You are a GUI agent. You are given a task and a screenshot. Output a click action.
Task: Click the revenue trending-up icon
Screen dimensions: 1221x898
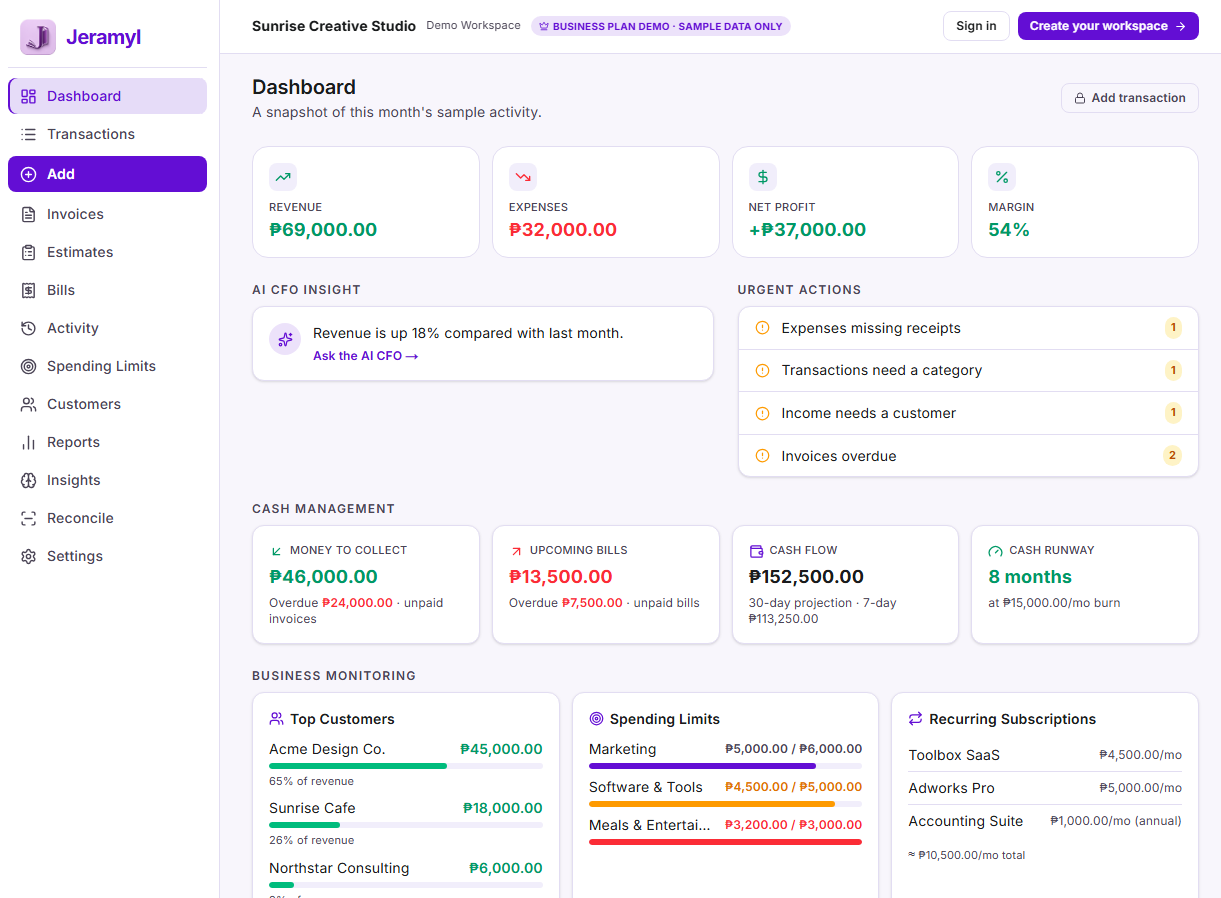point(283,177)
